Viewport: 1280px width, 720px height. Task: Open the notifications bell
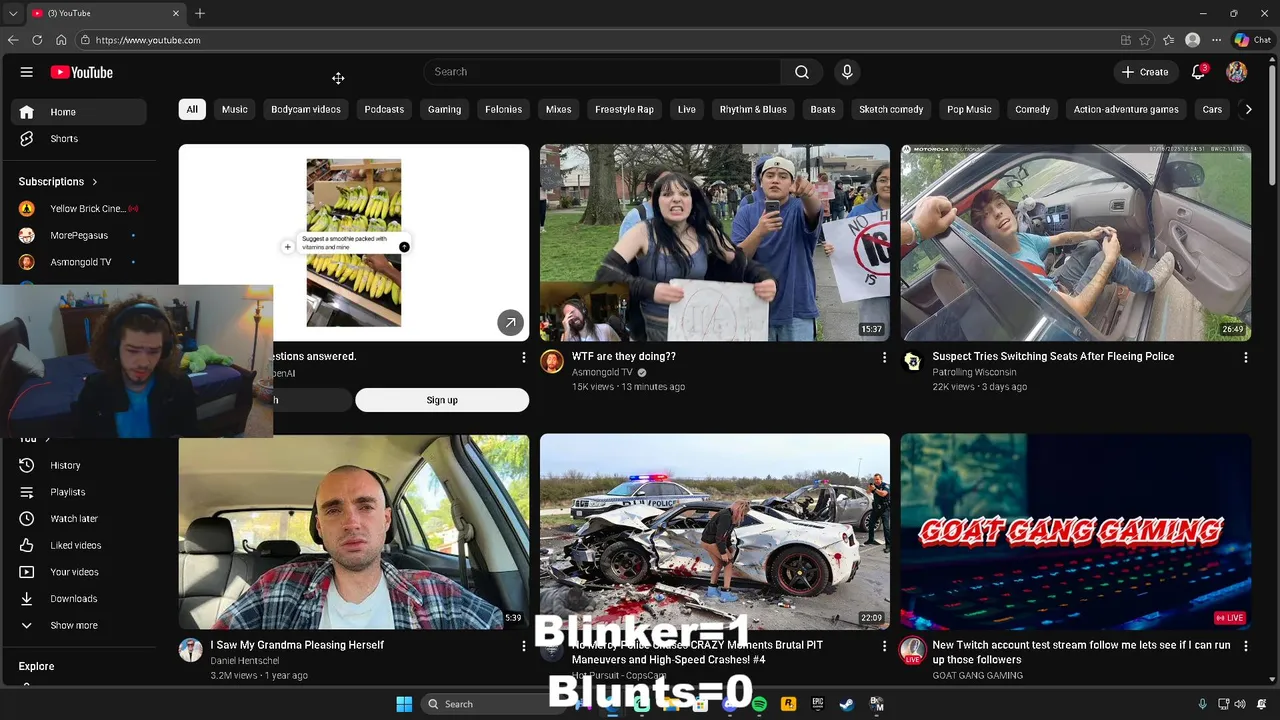point(1199,72)
